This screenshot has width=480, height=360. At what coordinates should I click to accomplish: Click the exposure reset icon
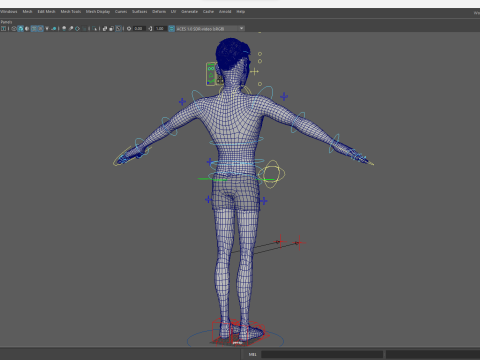point(129,29)
